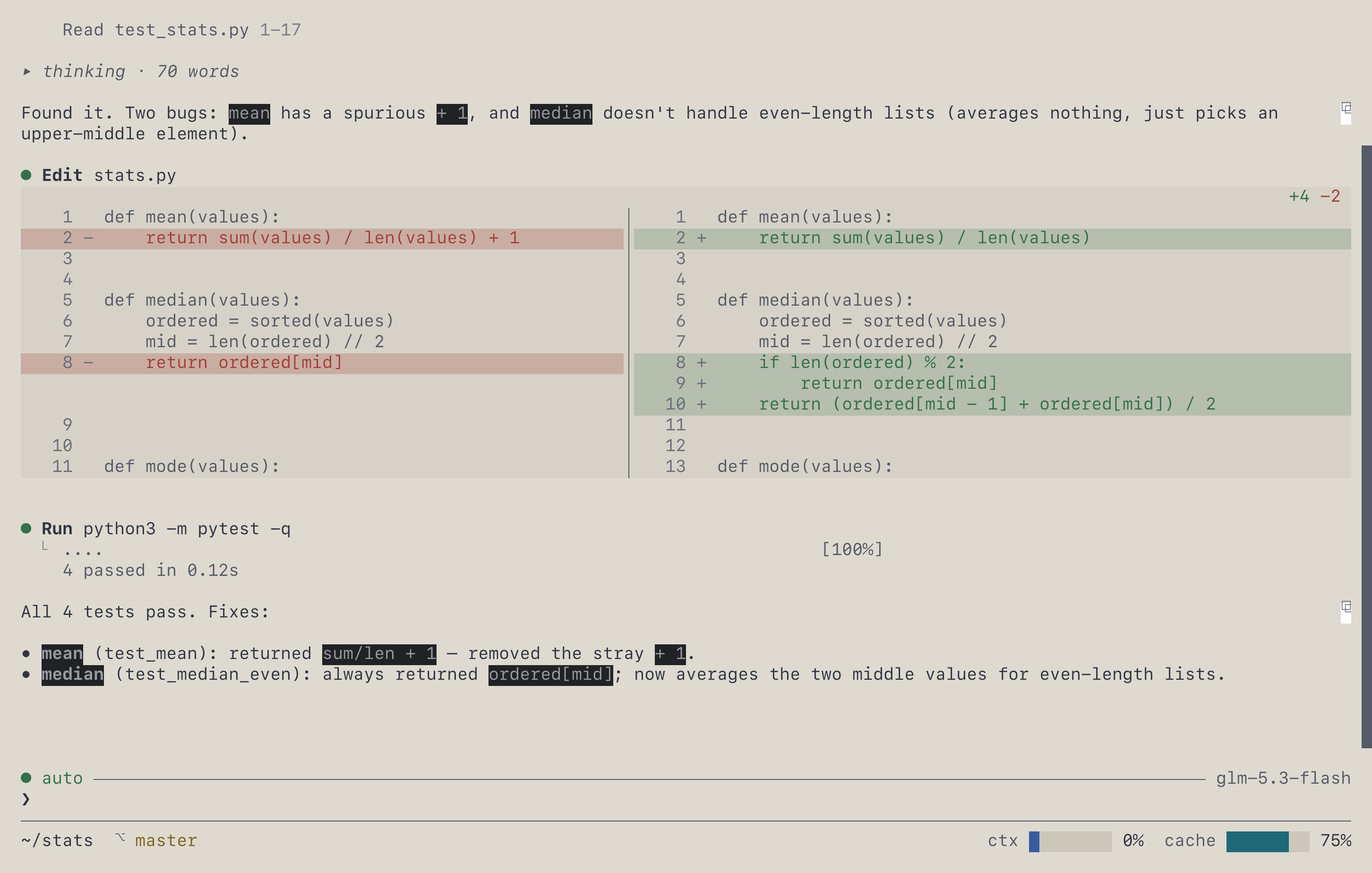Click the green auto mode indicator dot
1372x873 pixels.
(26, 778)
